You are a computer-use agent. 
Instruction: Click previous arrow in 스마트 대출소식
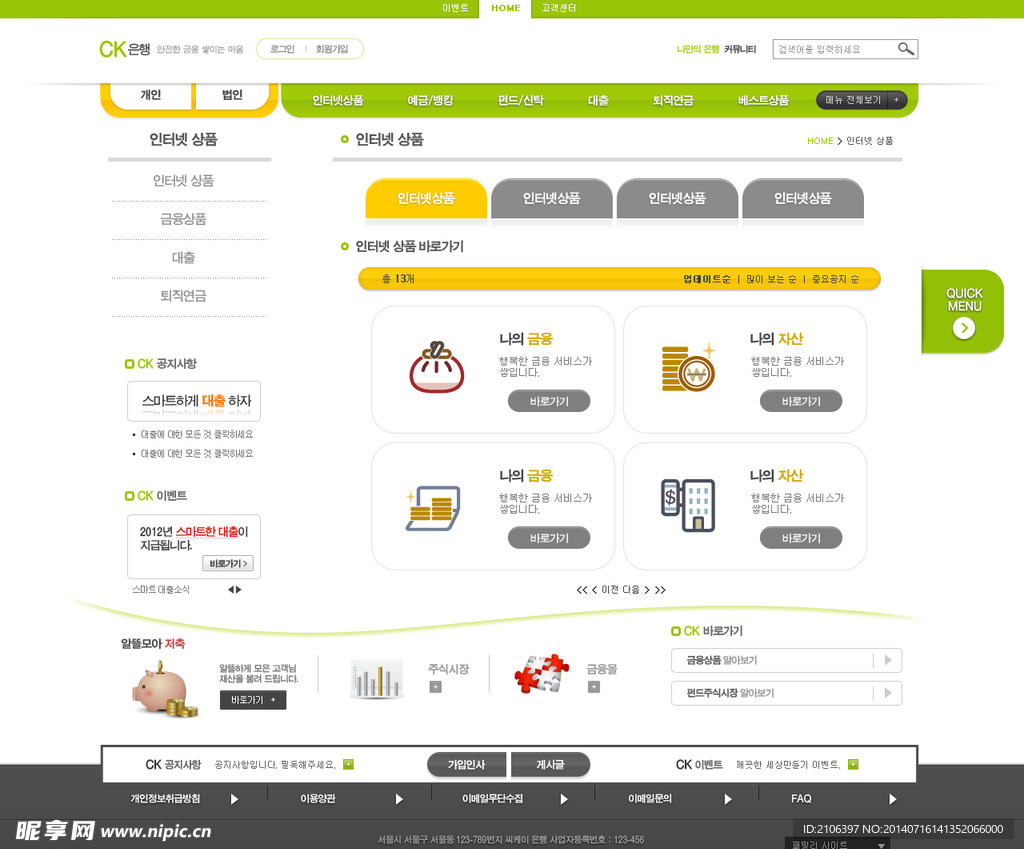coord(231,590)
